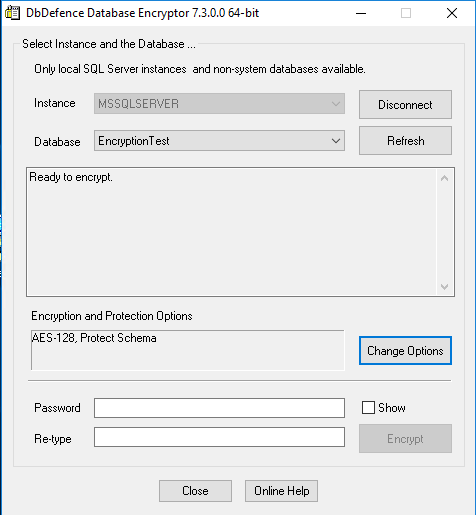Open the Database dropdown list

pos(336,141)
